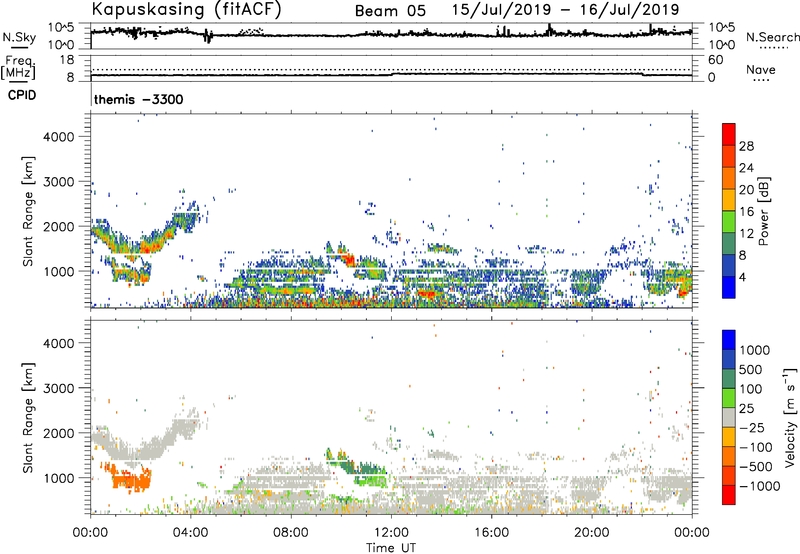Viewport: 800px width, 554px height.
Task: Select the dotted Nave line in frequency panel
Action: [391, 69]
